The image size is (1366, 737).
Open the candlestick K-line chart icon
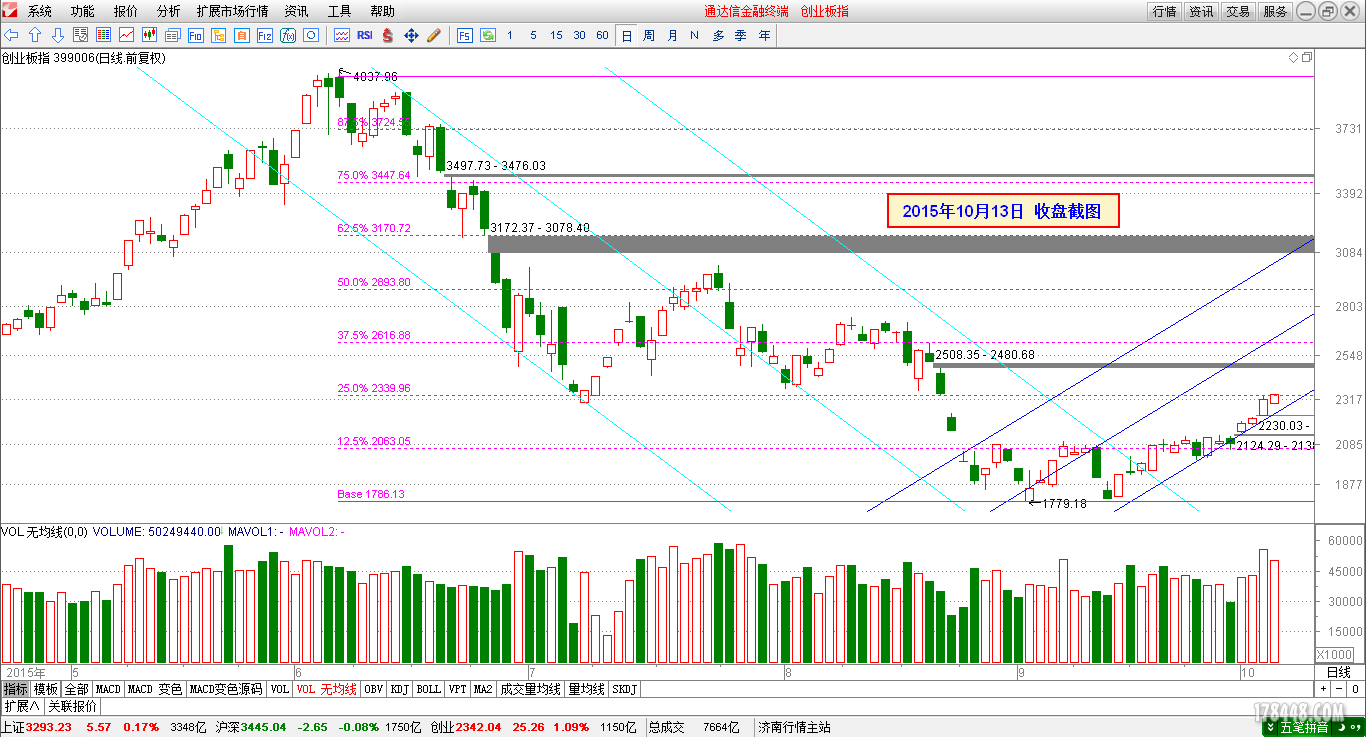[x=149, y=35]
